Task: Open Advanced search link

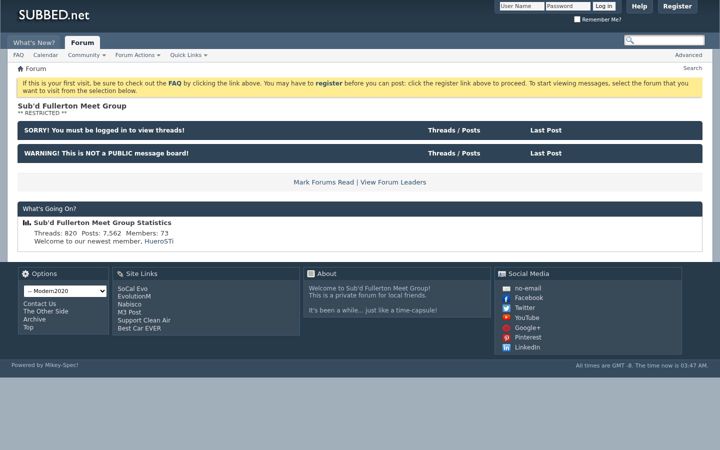Action: tap(688, 55)
